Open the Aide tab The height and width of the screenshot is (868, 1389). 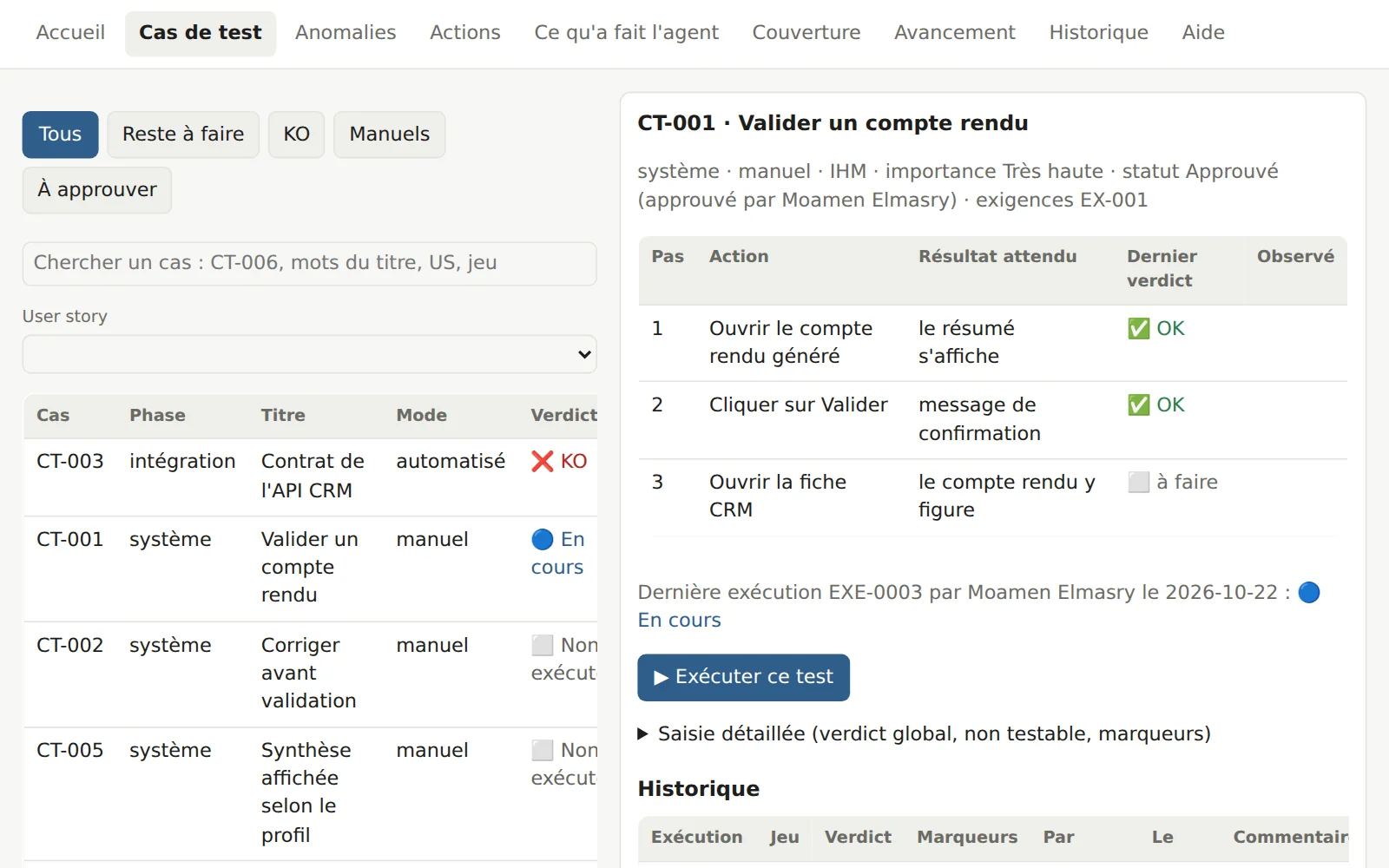[1203, 33]
